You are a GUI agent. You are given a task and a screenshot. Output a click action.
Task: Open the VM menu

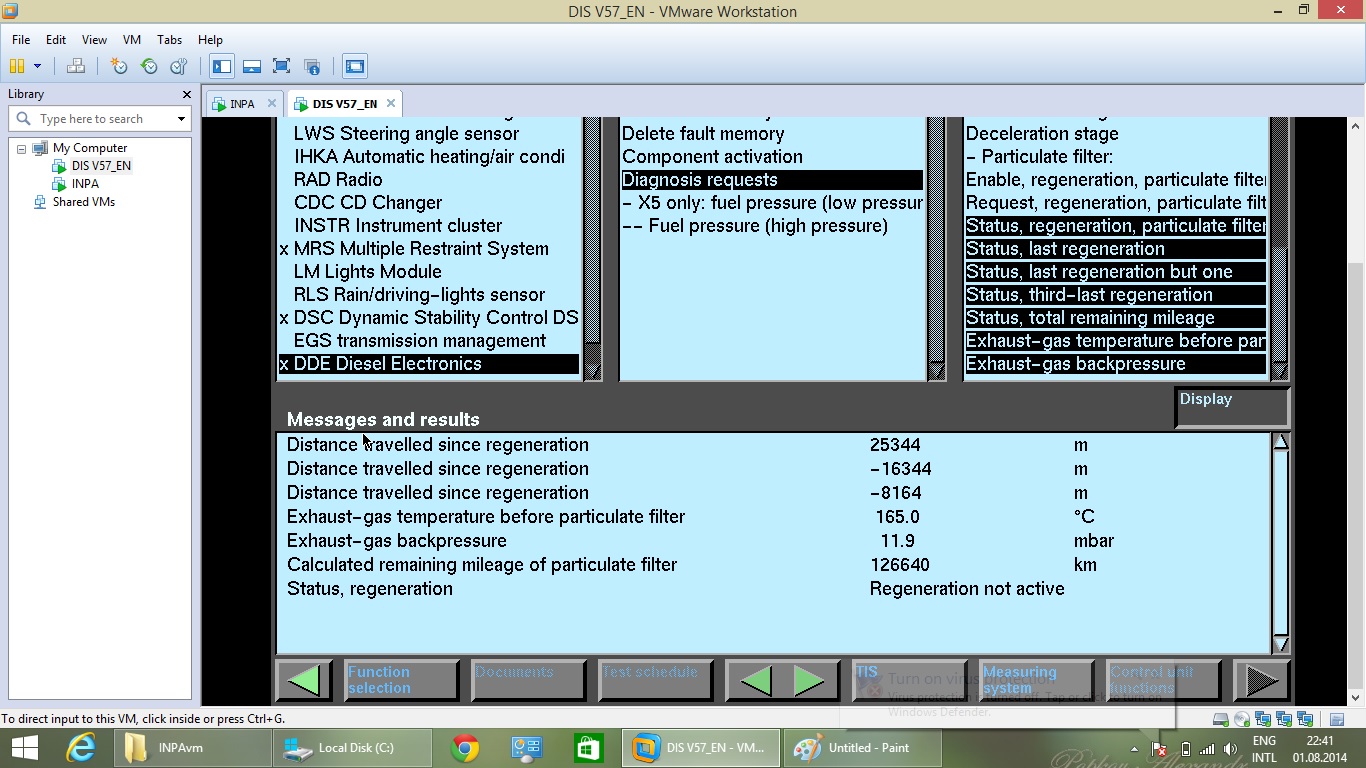coord(132,40)
